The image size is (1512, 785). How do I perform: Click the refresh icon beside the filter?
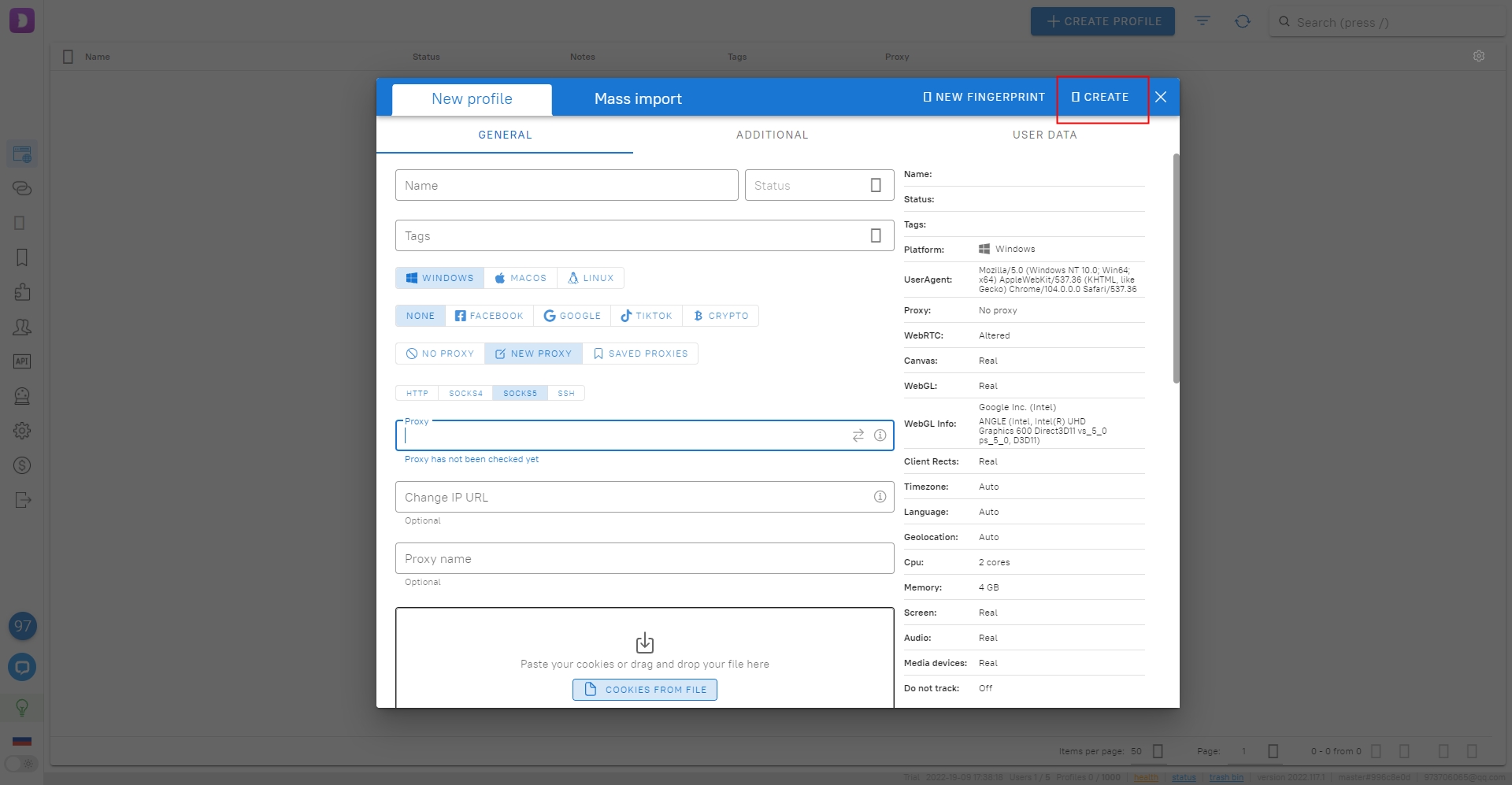click(x=1242, y=21)
